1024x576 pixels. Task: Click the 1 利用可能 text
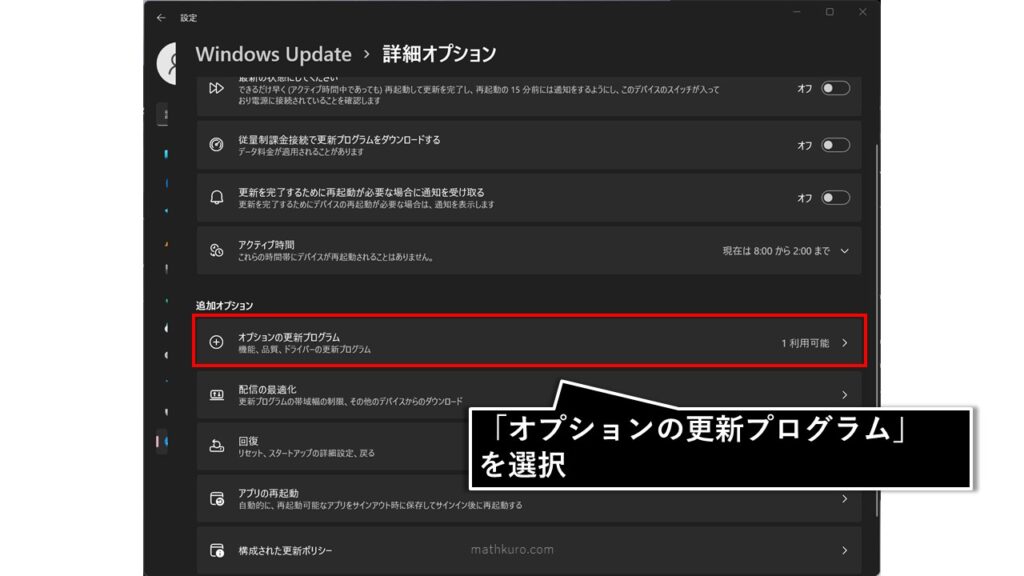point(805,343)
